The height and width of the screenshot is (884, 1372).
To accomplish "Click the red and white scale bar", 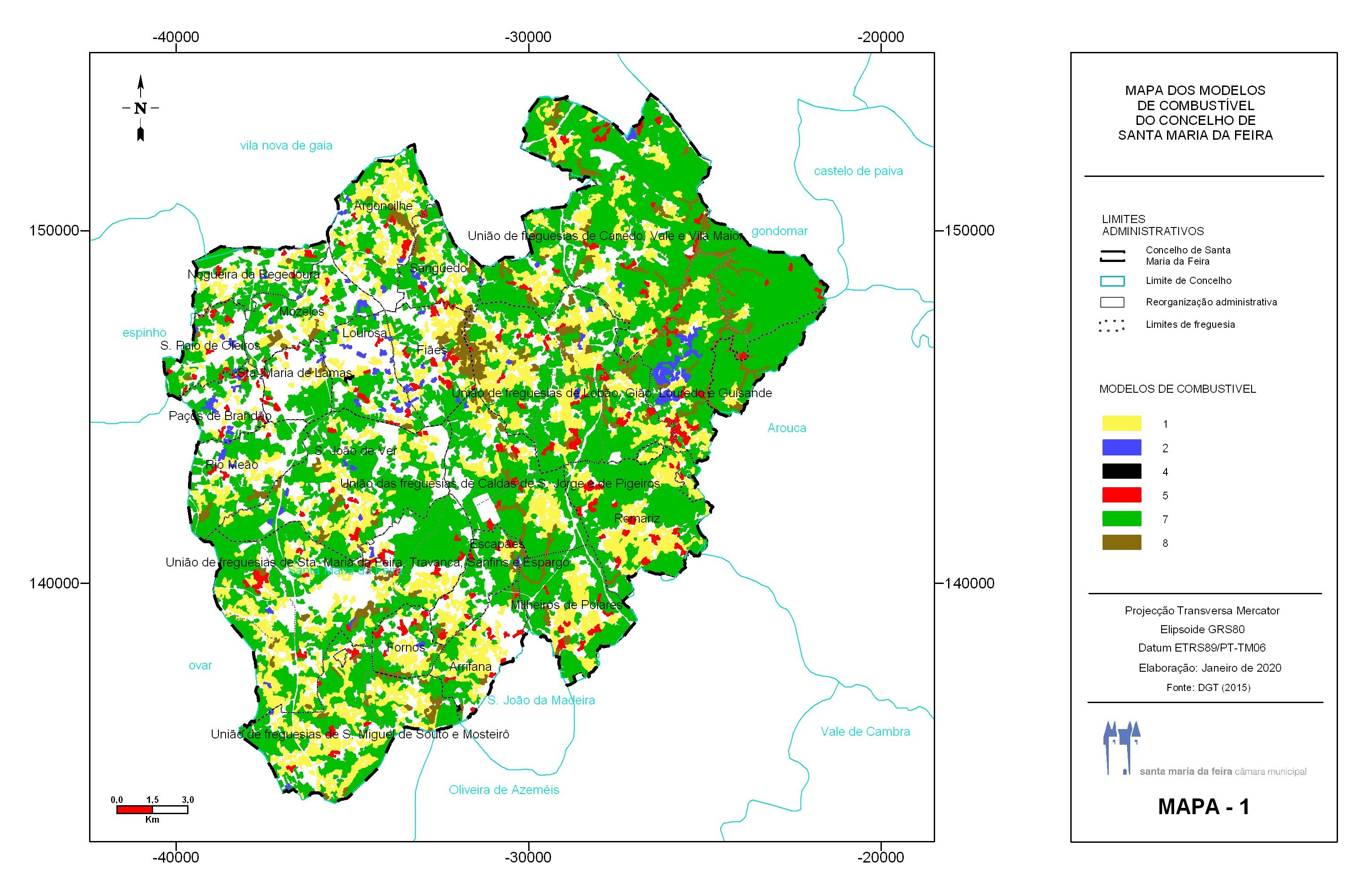I will [152, 809].
